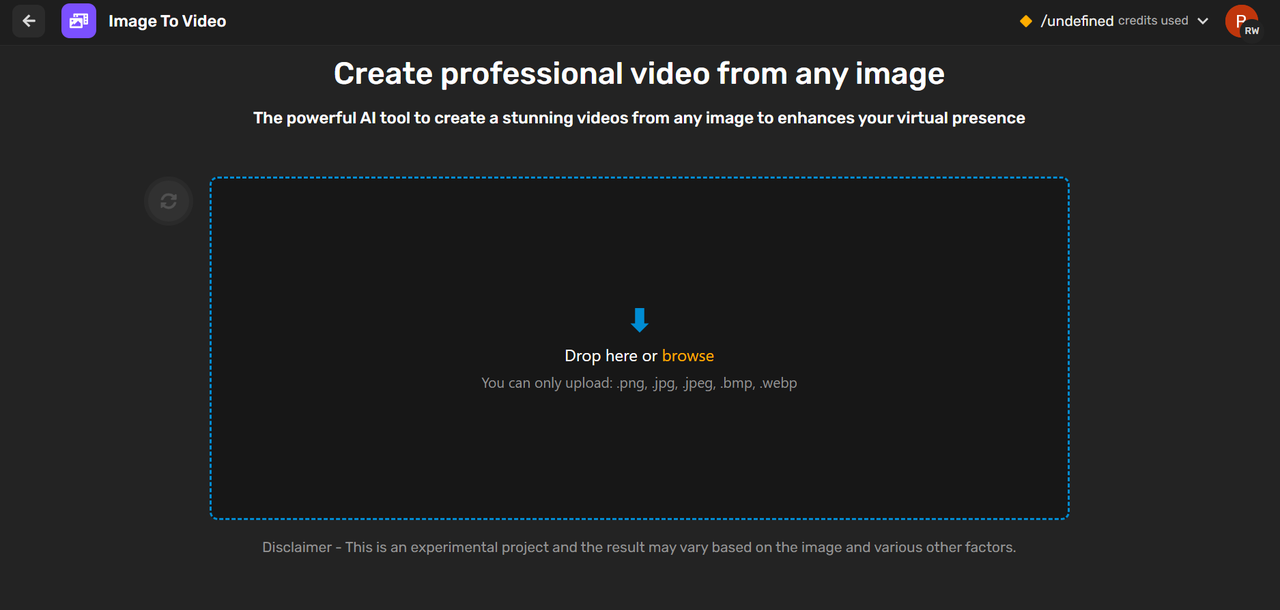Click the Disclaimer experimental project text

pos(639,548)
